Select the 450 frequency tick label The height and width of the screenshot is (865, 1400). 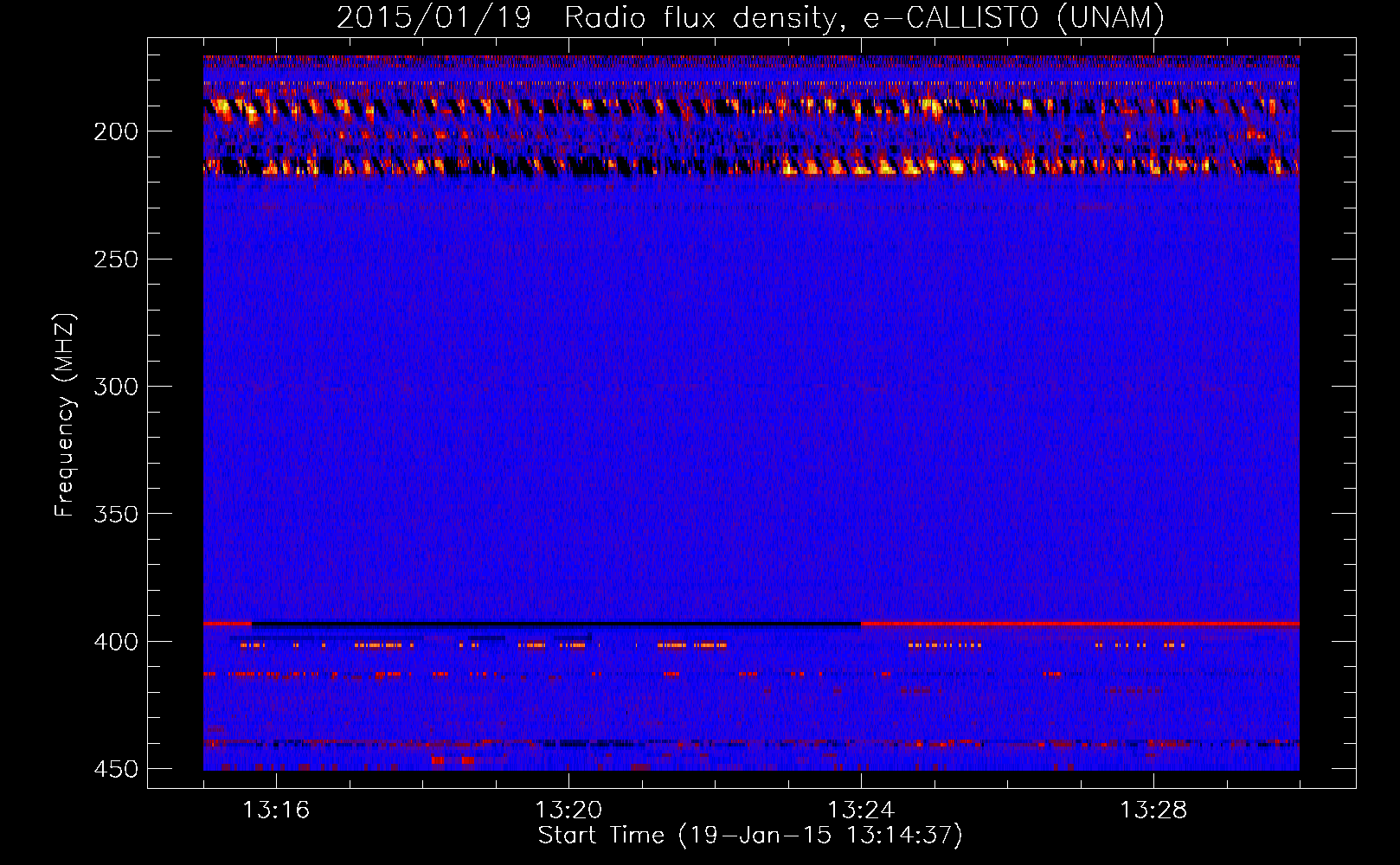(116, 769)
